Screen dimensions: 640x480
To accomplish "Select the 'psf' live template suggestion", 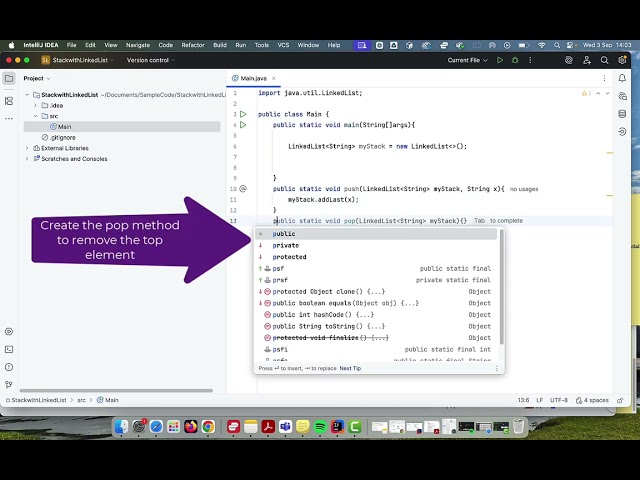I will tap(376, 269).
